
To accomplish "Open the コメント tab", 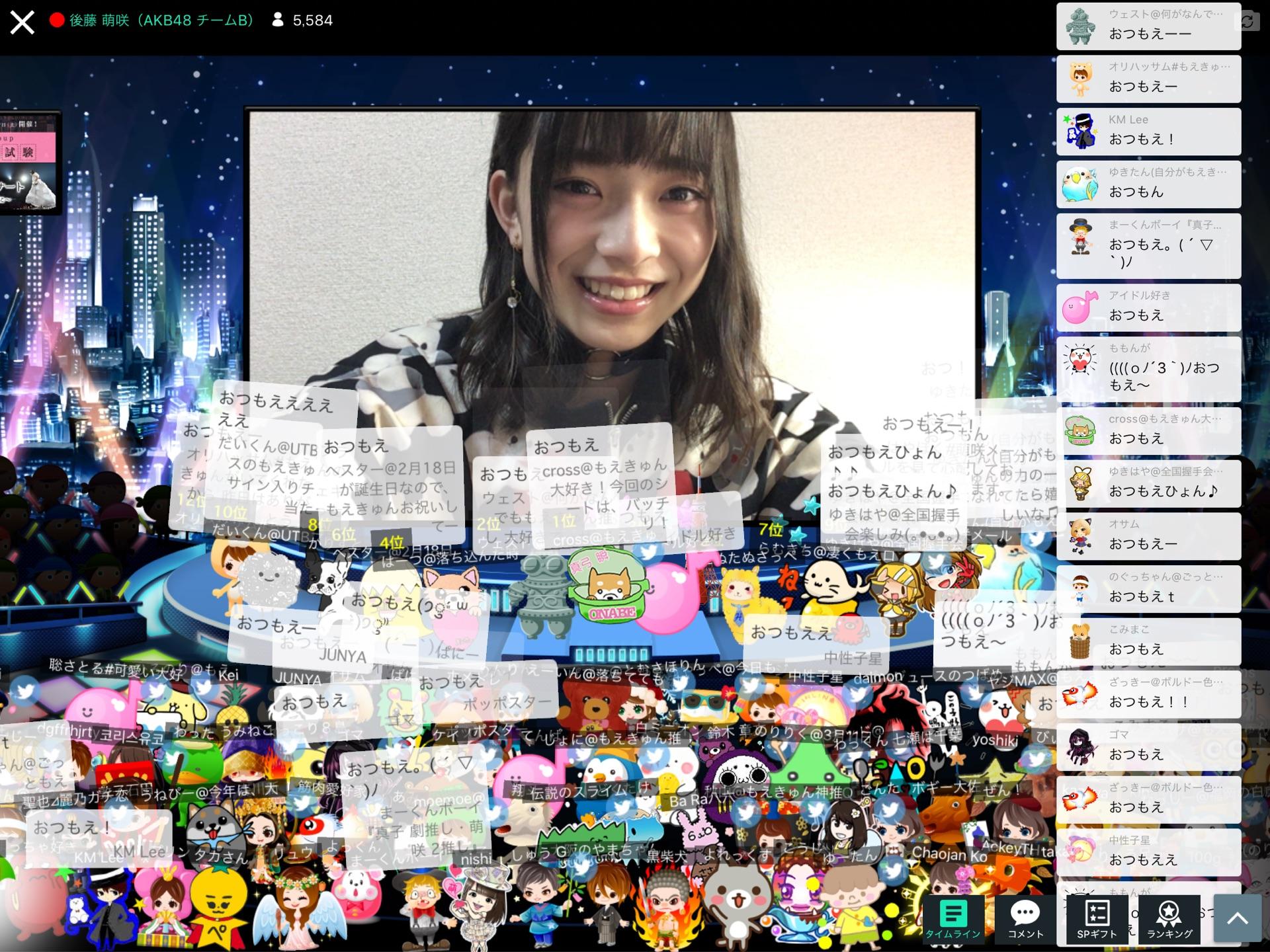I will coord(1025,919).
